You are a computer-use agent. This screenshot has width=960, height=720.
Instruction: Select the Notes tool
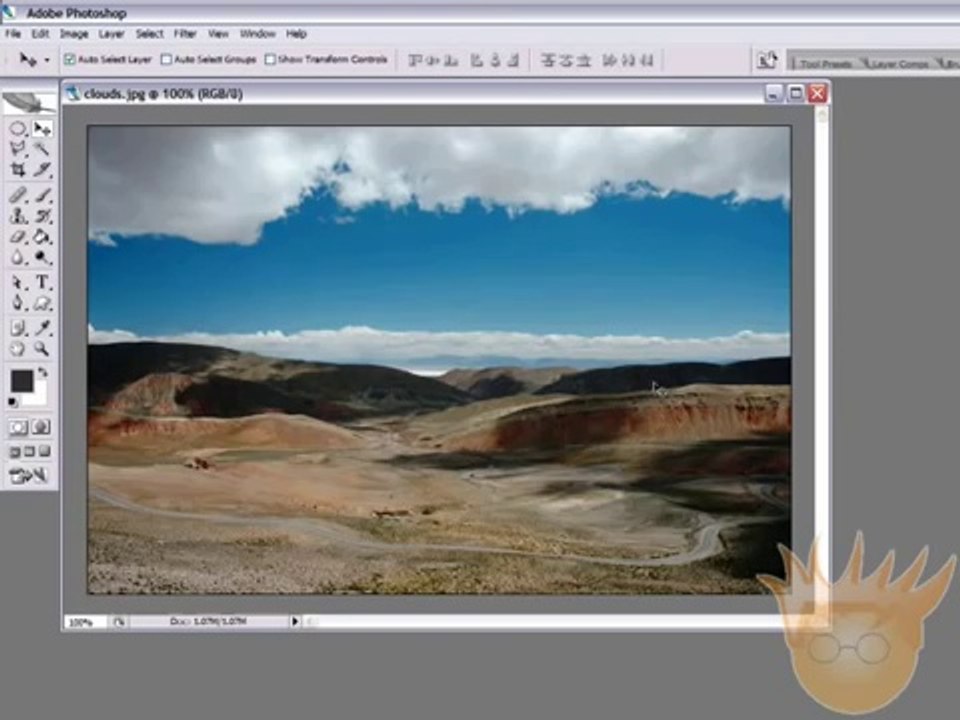pyautogui.click(x=18, y=329)
